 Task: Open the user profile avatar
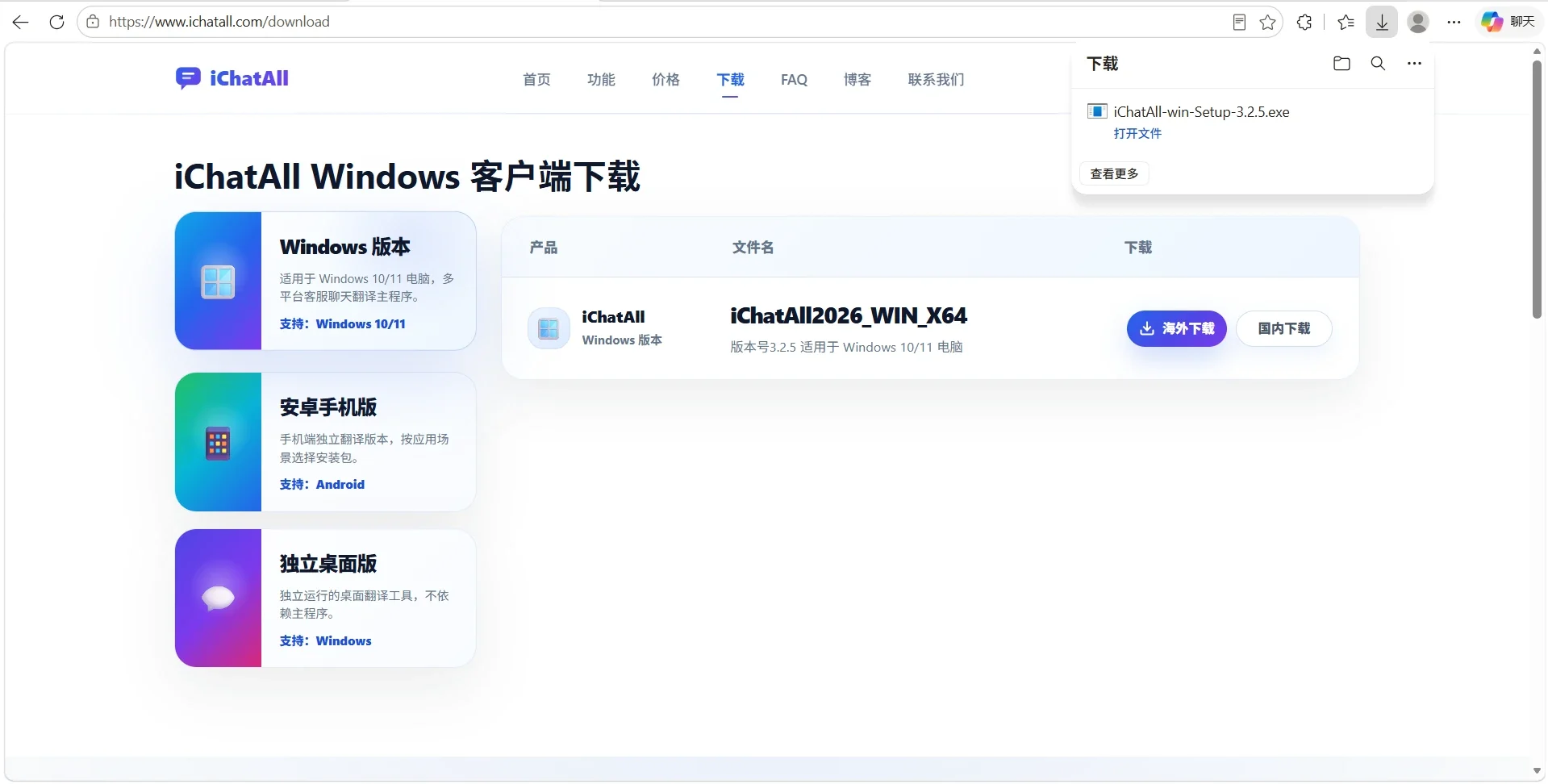click(1418, 23)
